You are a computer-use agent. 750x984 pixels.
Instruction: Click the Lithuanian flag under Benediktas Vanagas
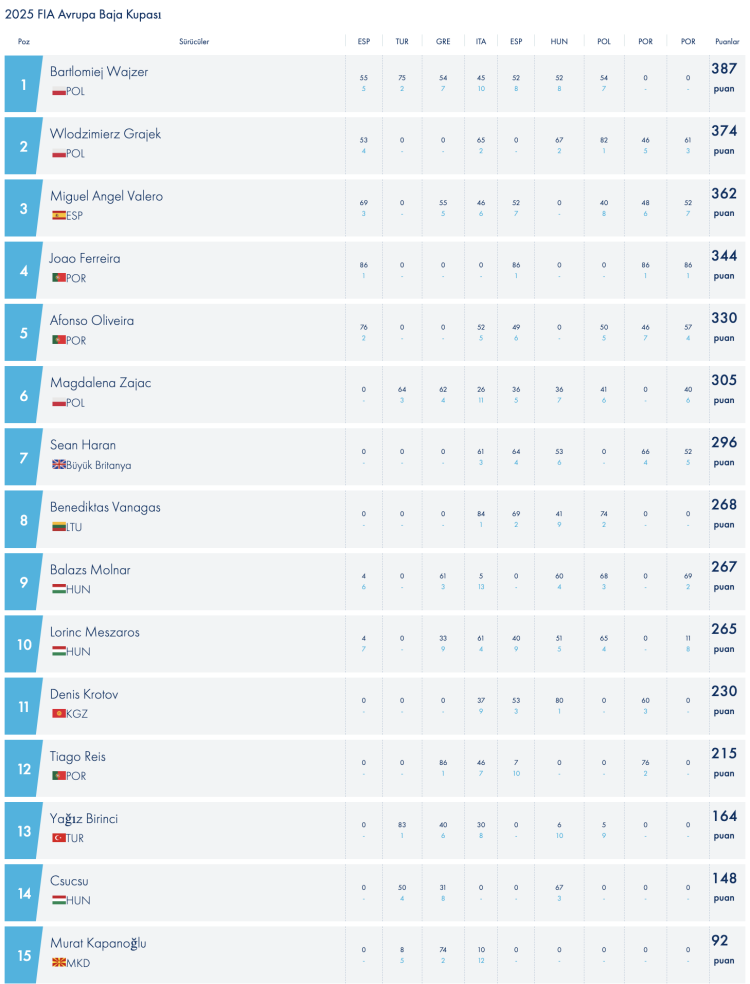[x=59, y=527]
